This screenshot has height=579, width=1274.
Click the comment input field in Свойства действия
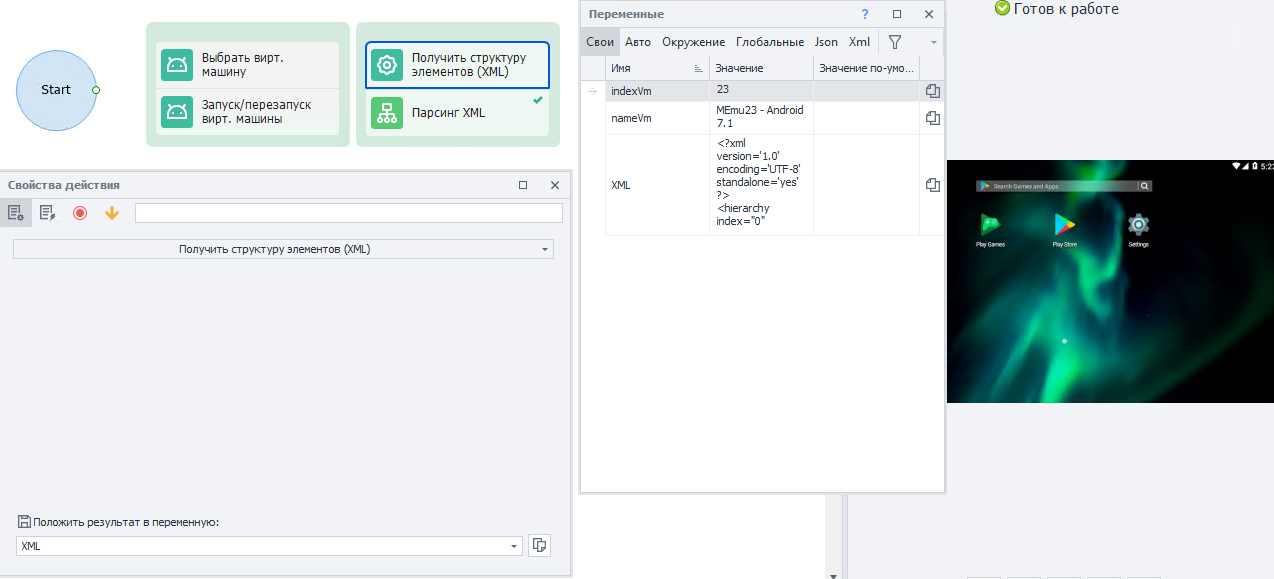pyautogui.click(x=349, y=213)
